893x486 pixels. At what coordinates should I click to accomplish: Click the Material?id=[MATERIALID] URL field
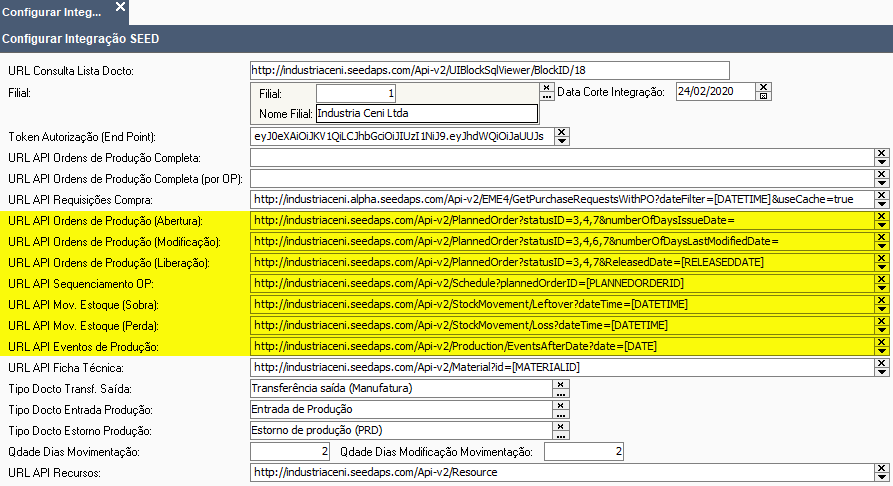562,367
